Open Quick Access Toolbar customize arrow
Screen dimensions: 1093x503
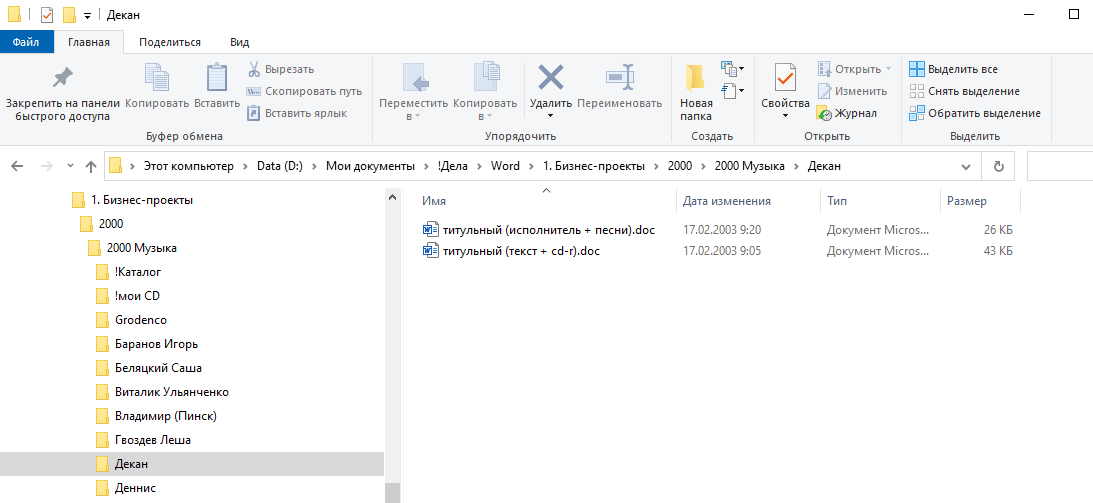point(87,15)
